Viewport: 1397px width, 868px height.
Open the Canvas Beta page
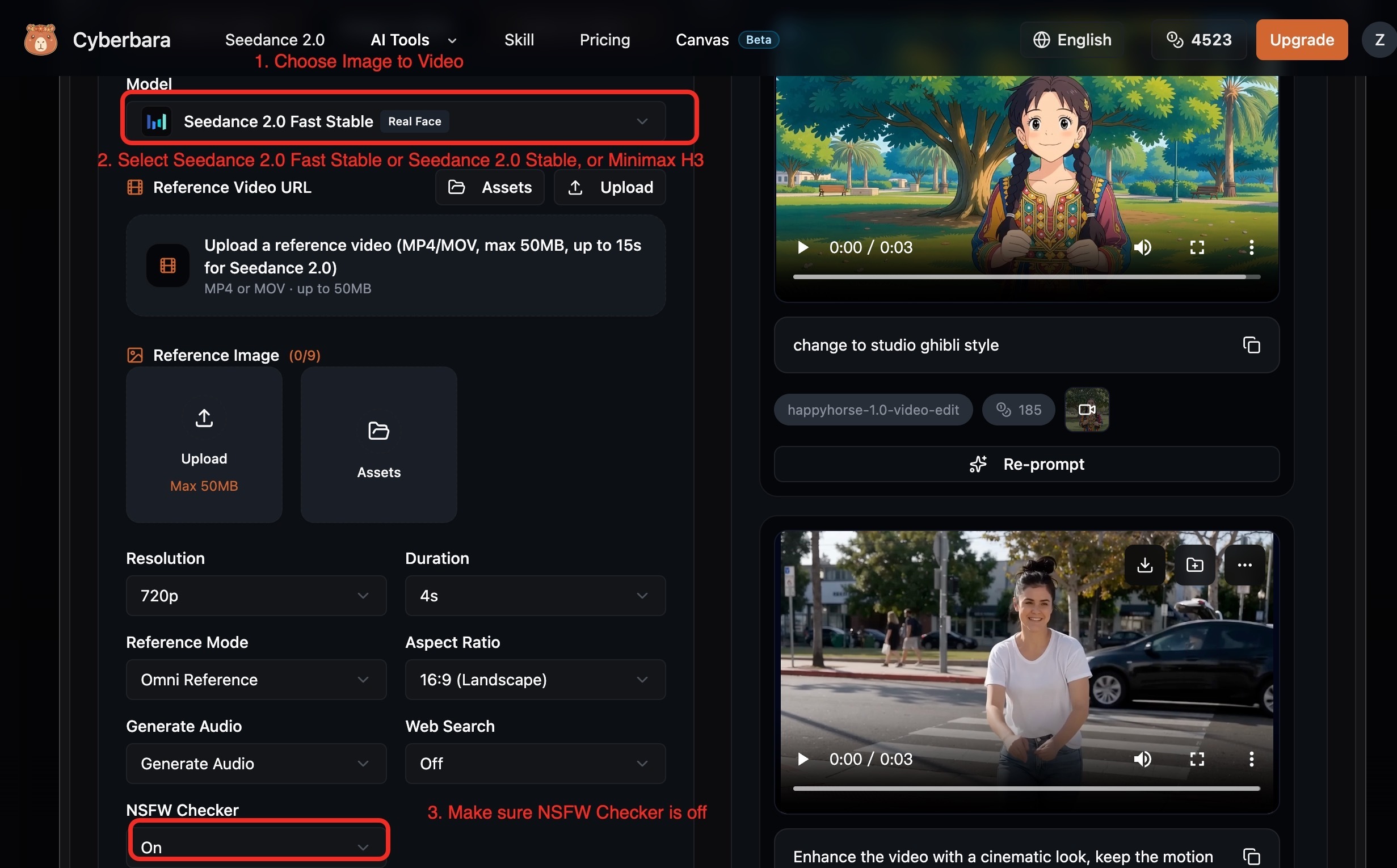point(726,40)
